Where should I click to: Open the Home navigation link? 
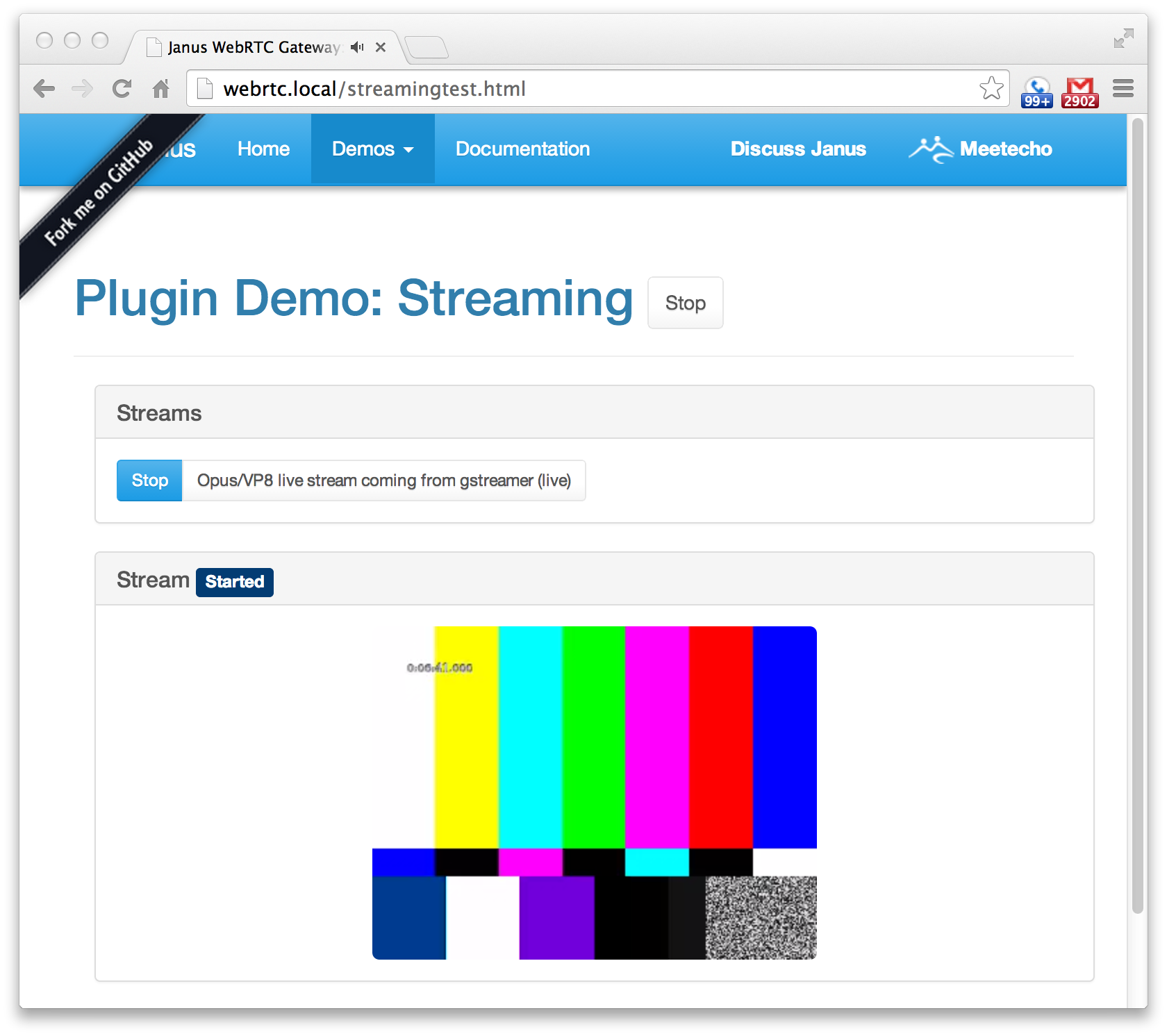point(263,149)
